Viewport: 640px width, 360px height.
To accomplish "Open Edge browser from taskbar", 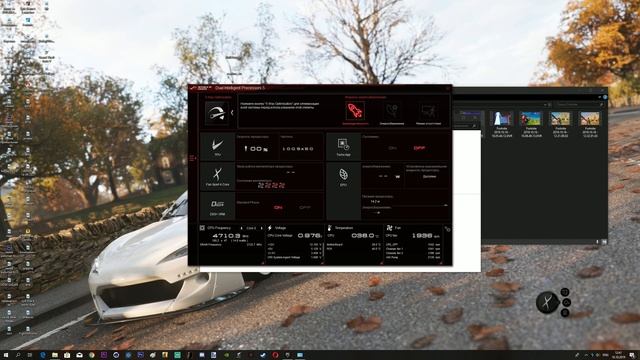I will [x=42, y=355].
